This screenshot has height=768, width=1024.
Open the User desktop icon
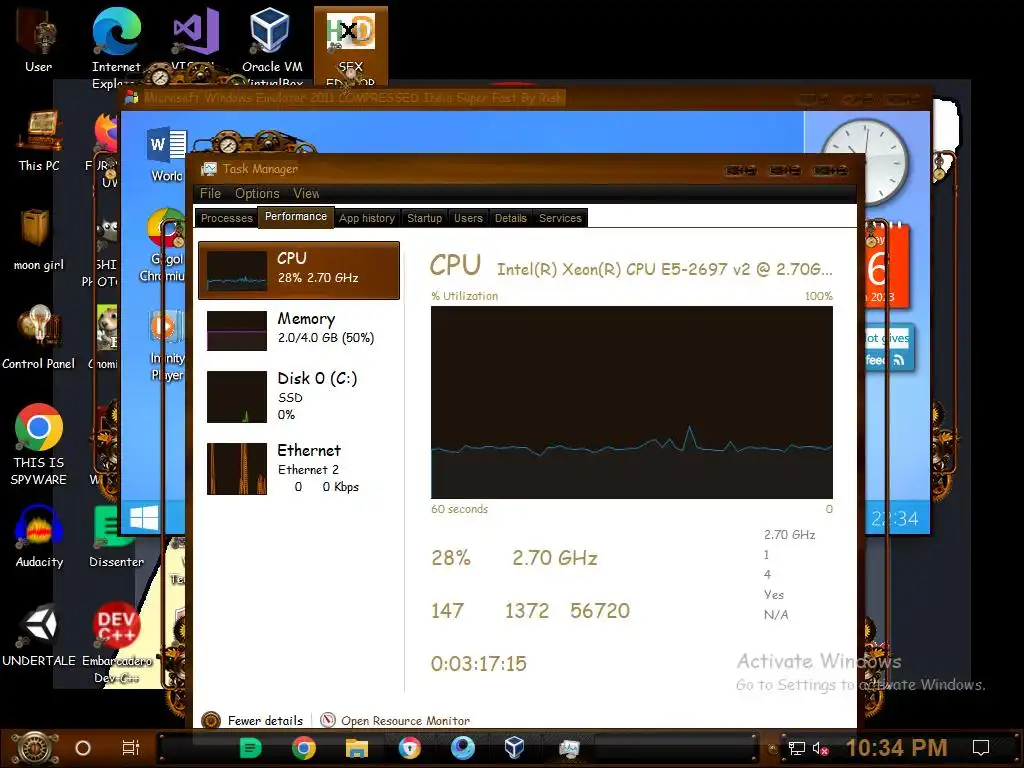39,39
